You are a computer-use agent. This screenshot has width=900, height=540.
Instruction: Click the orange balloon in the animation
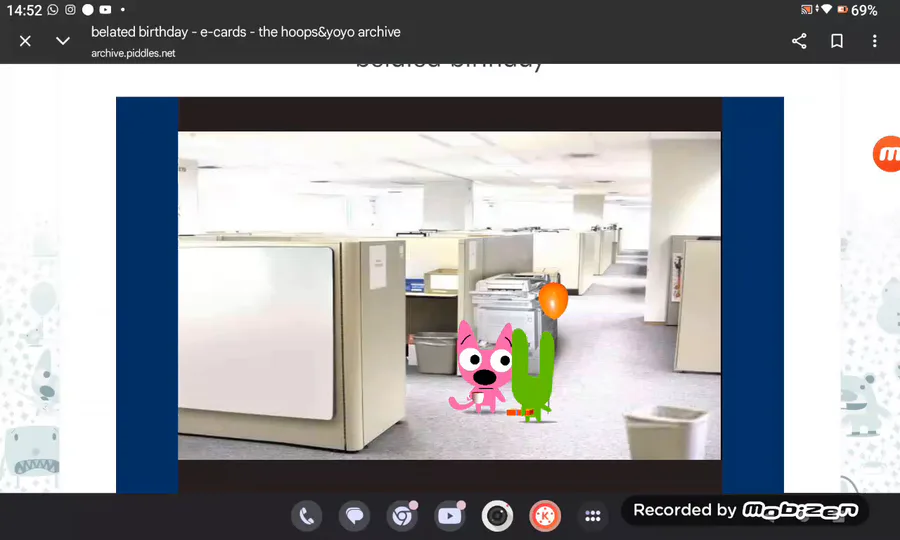pyautogui.click(x=553, y=300)
